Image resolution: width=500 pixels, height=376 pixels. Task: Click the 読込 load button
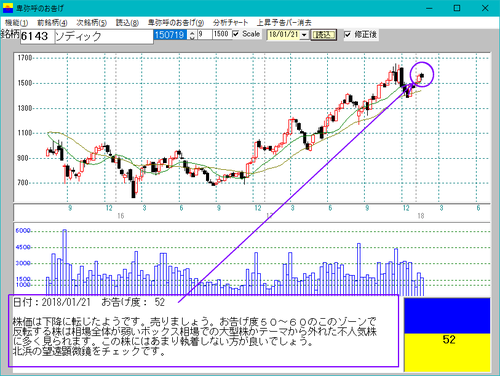click(323, 35)
